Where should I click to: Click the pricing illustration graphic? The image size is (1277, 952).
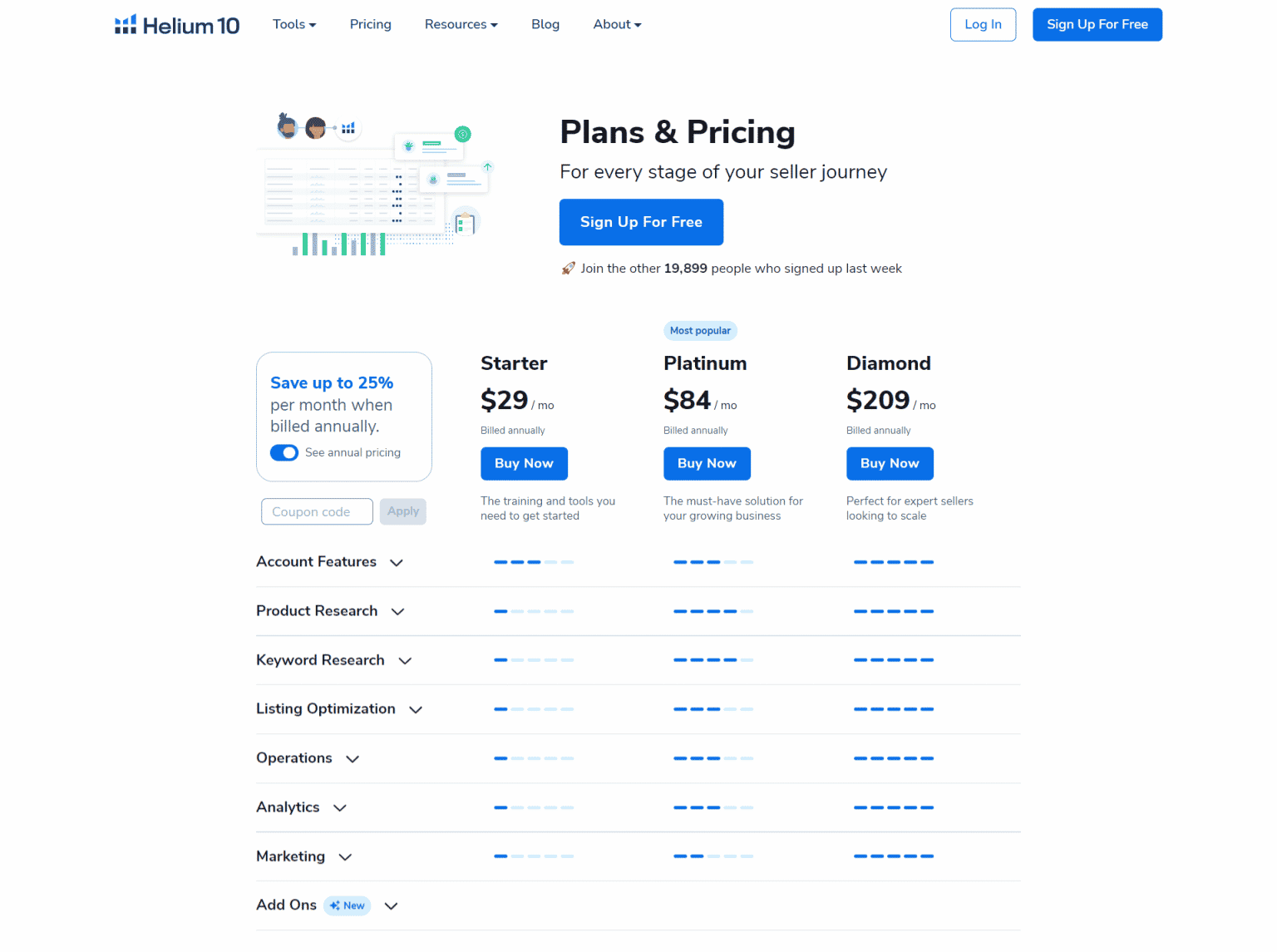376,184
